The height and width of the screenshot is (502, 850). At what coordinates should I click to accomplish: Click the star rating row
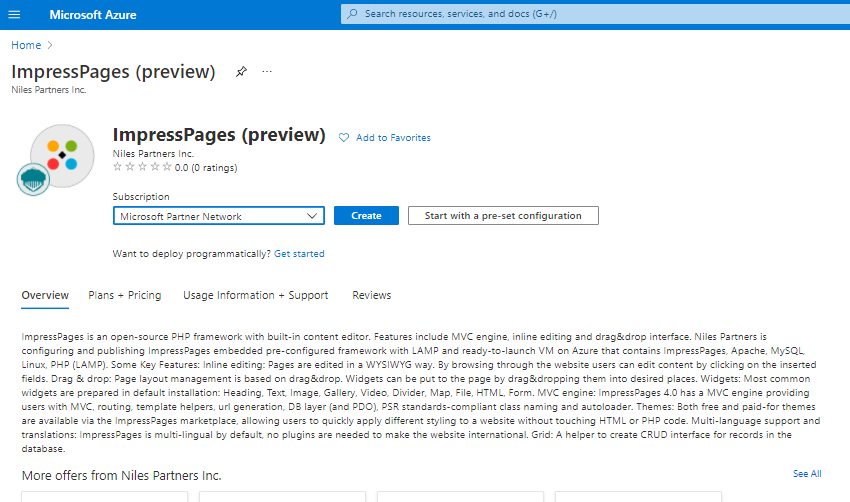point(142,168)
